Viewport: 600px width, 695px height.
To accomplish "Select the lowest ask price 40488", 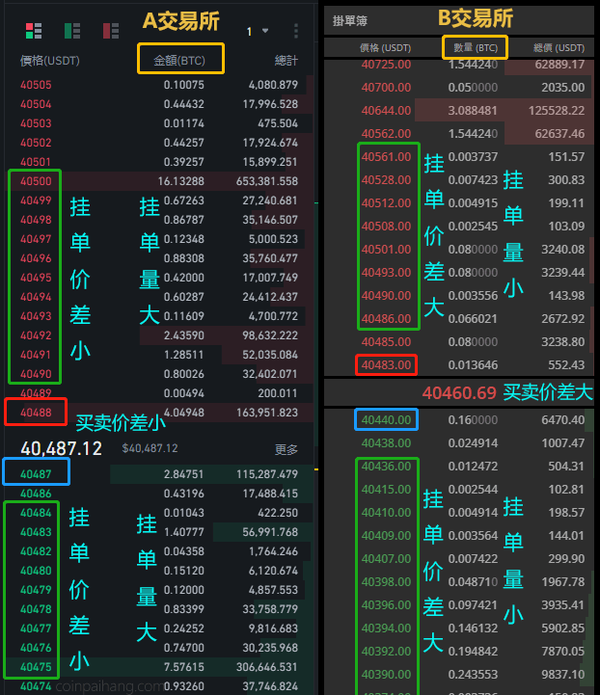I will (36, 412).
